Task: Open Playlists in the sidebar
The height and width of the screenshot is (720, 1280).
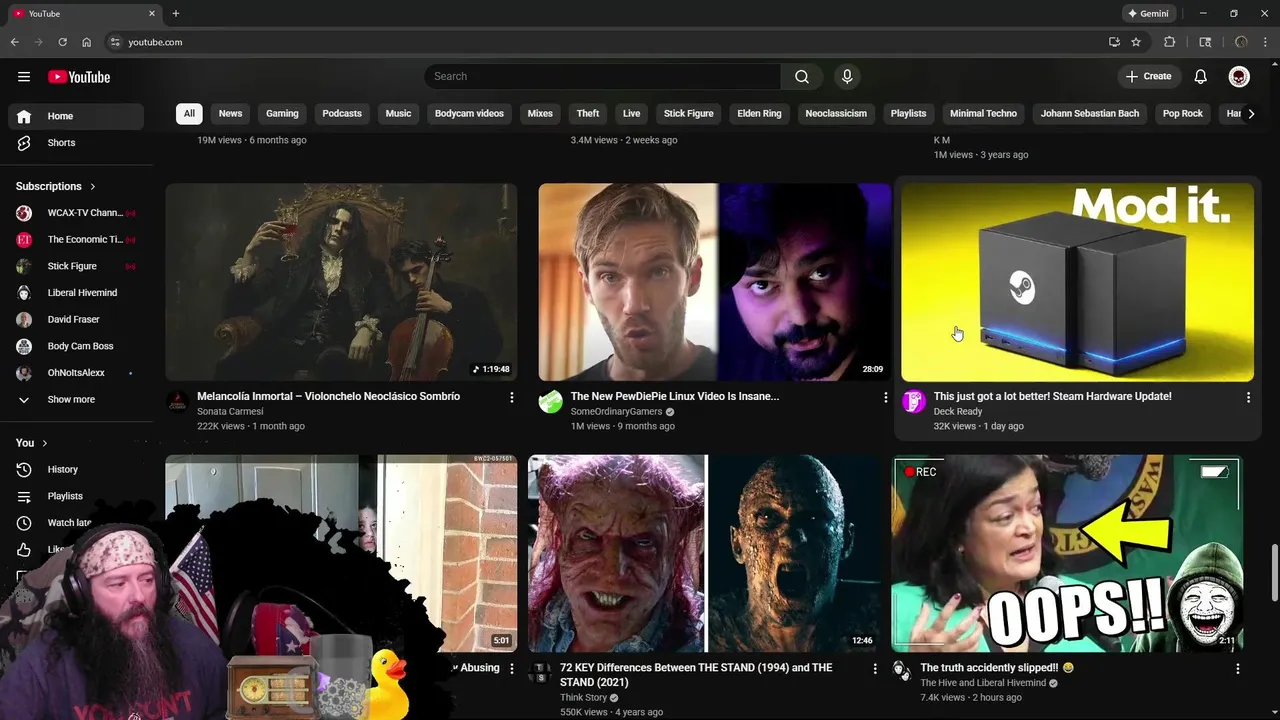Action: point(76,496)
